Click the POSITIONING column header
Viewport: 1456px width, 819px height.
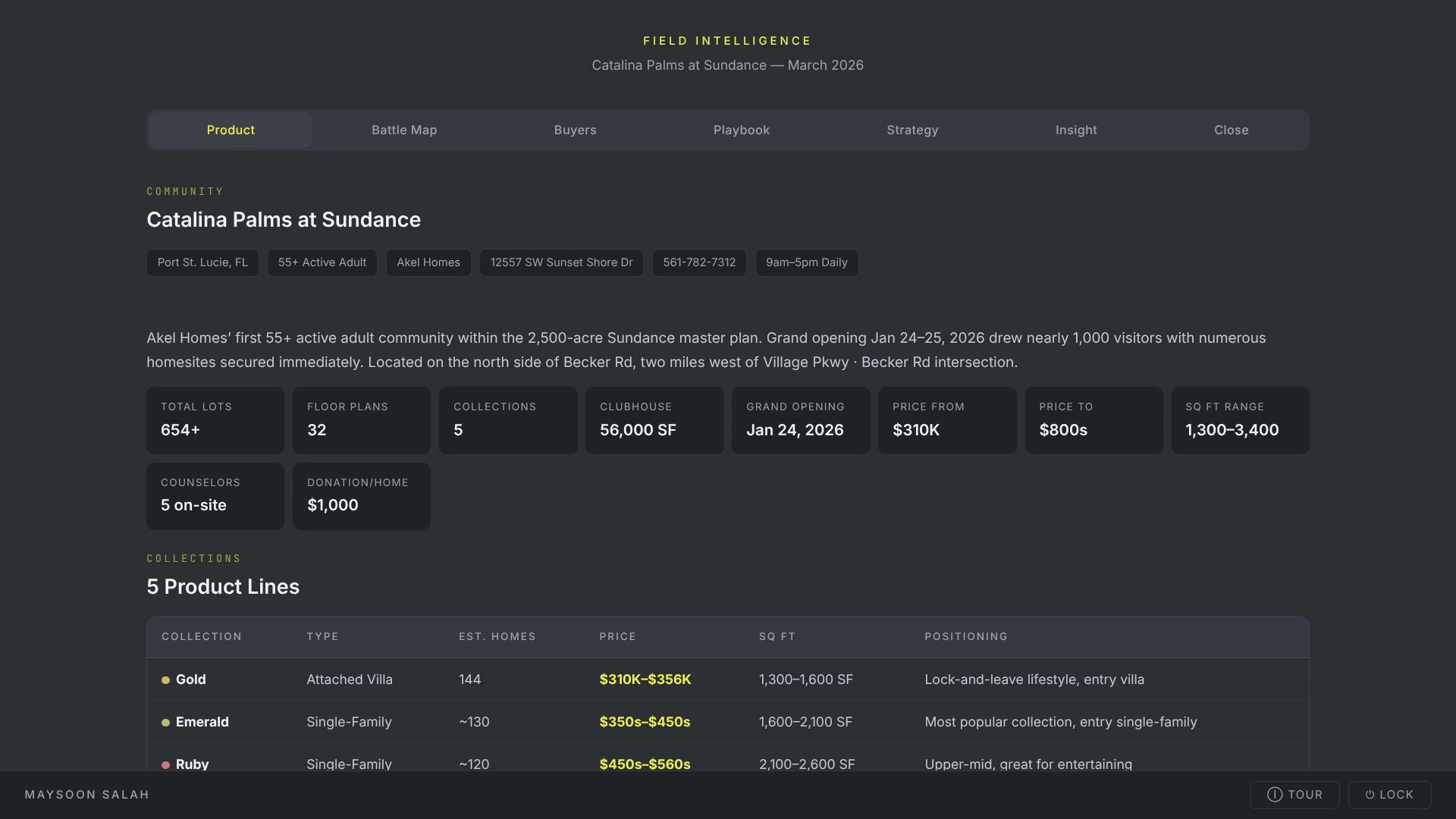966,636
